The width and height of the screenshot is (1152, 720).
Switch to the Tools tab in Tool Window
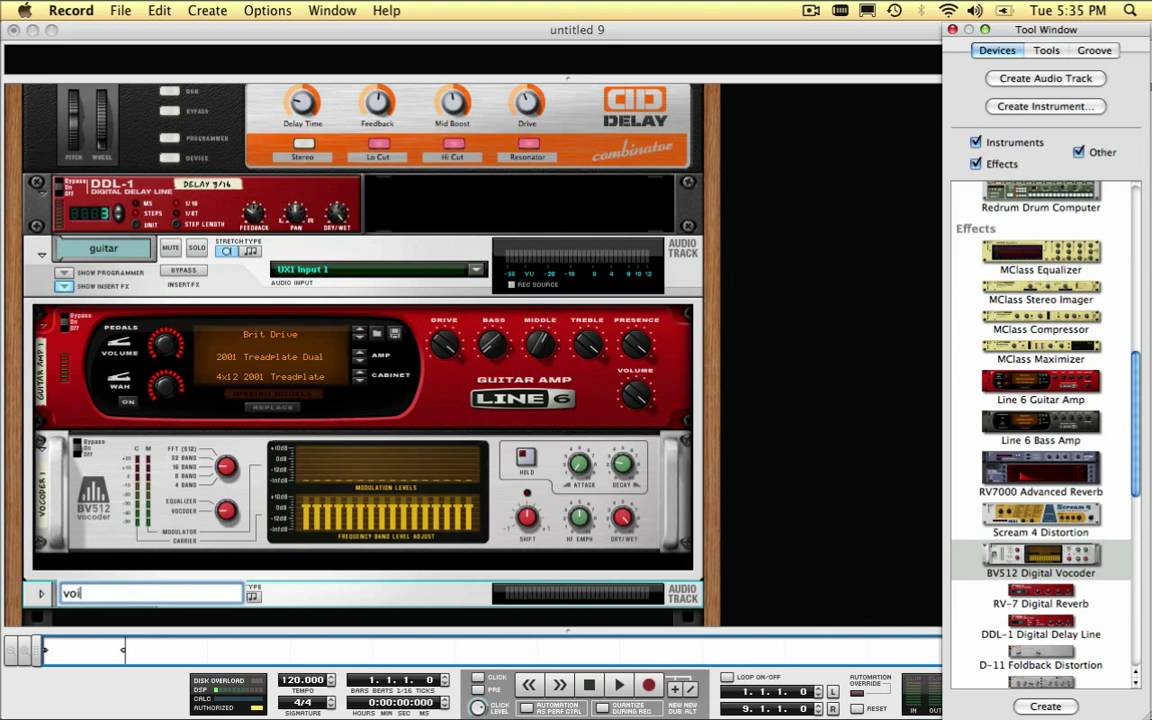click(1046, 50)
